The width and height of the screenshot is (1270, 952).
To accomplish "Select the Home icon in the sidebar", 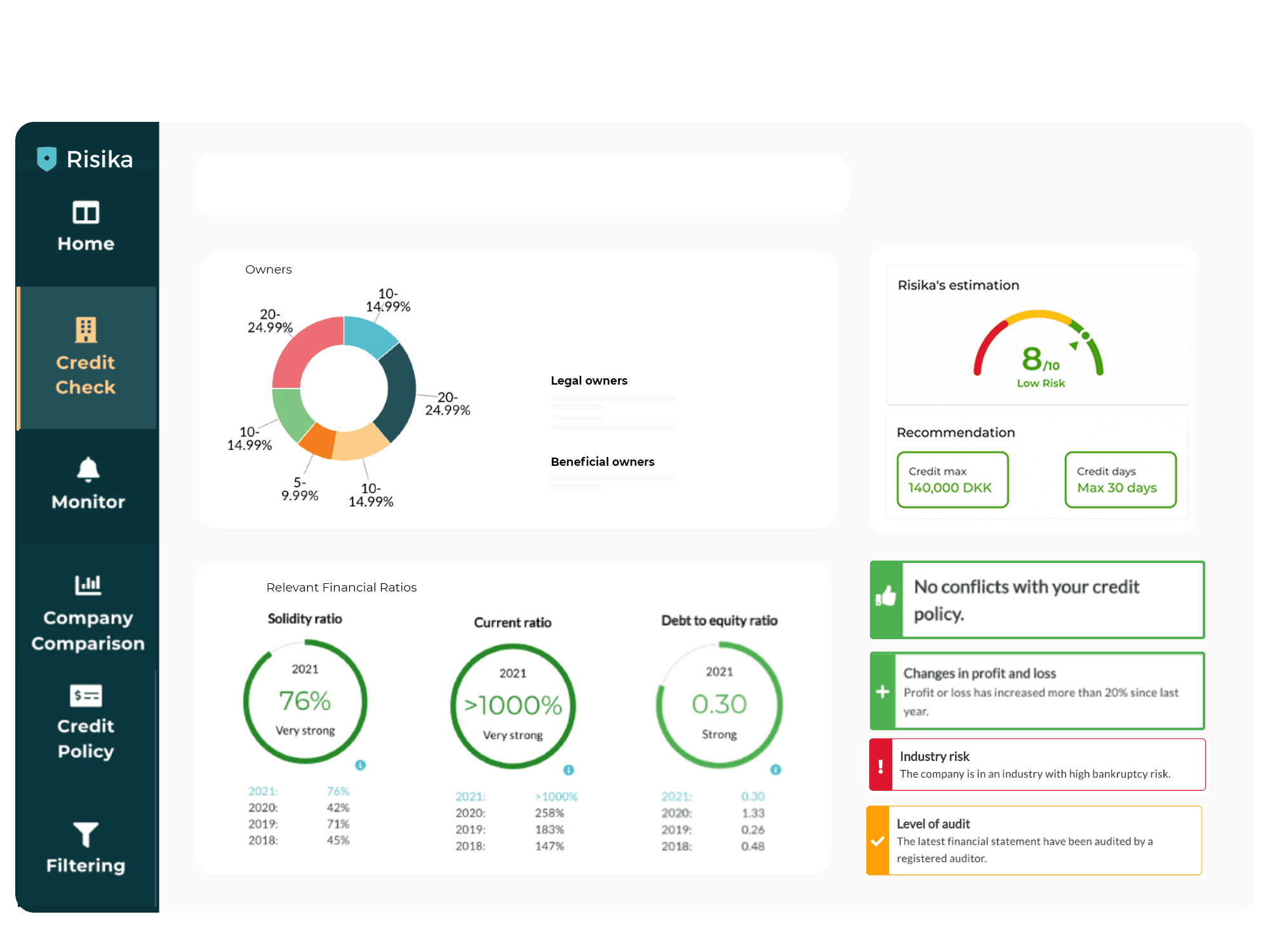I will [x=86, y=213].
